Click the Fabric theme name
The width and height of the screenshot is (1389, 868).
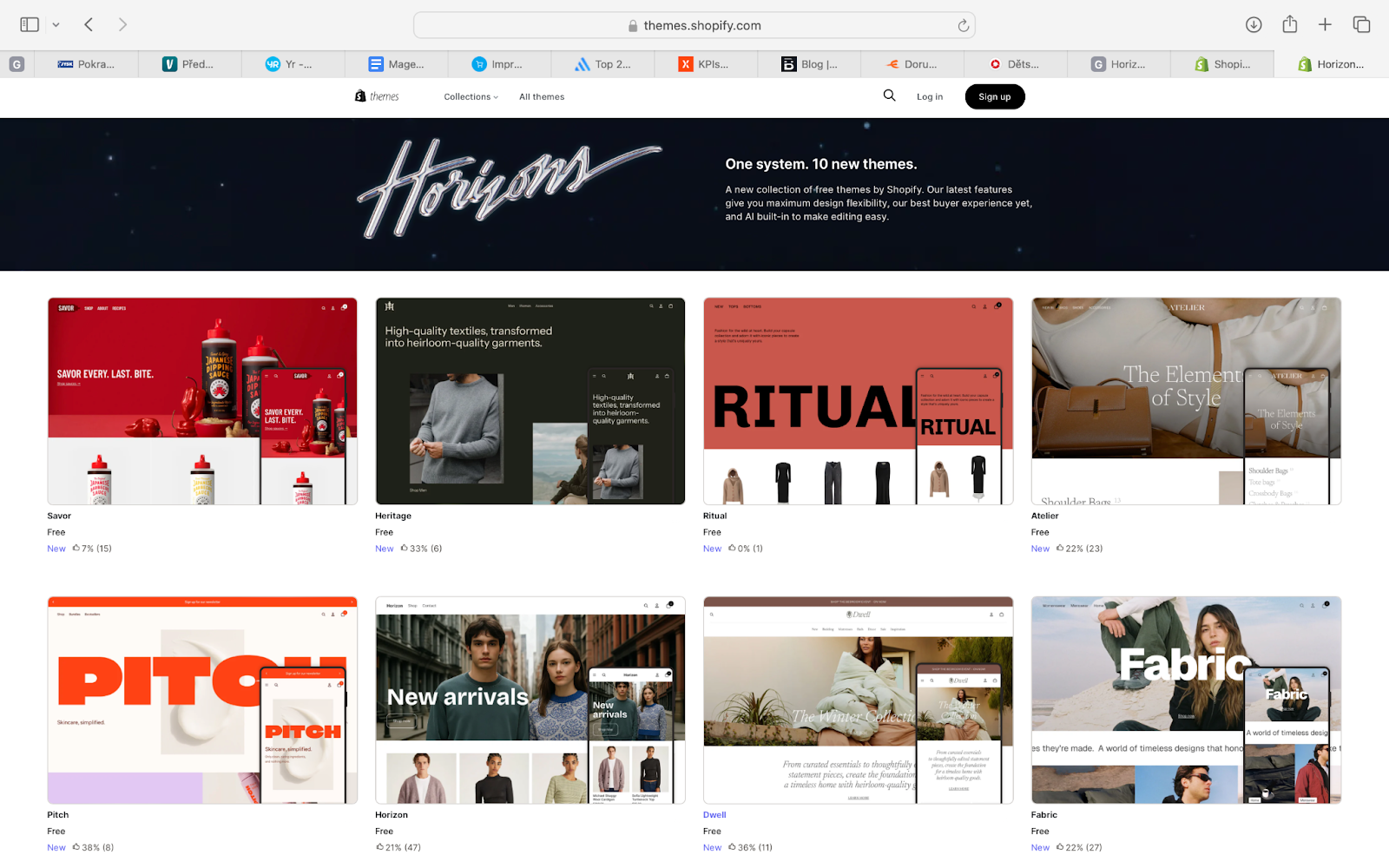tap(1044, 815)
